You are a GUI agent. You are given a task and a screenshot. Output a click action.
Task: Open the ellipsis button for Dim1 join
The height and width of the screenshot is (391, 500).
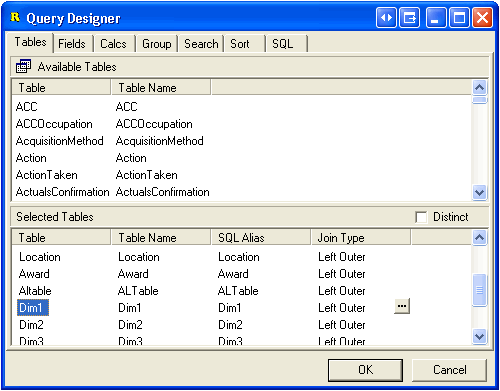tap(402, 306)
